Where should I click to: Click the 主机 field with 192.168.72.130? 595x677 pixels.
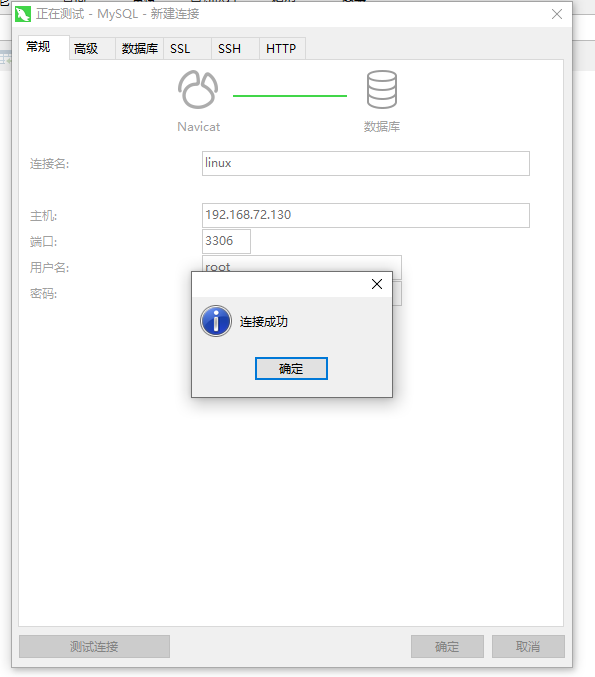(x=366, y=215)
